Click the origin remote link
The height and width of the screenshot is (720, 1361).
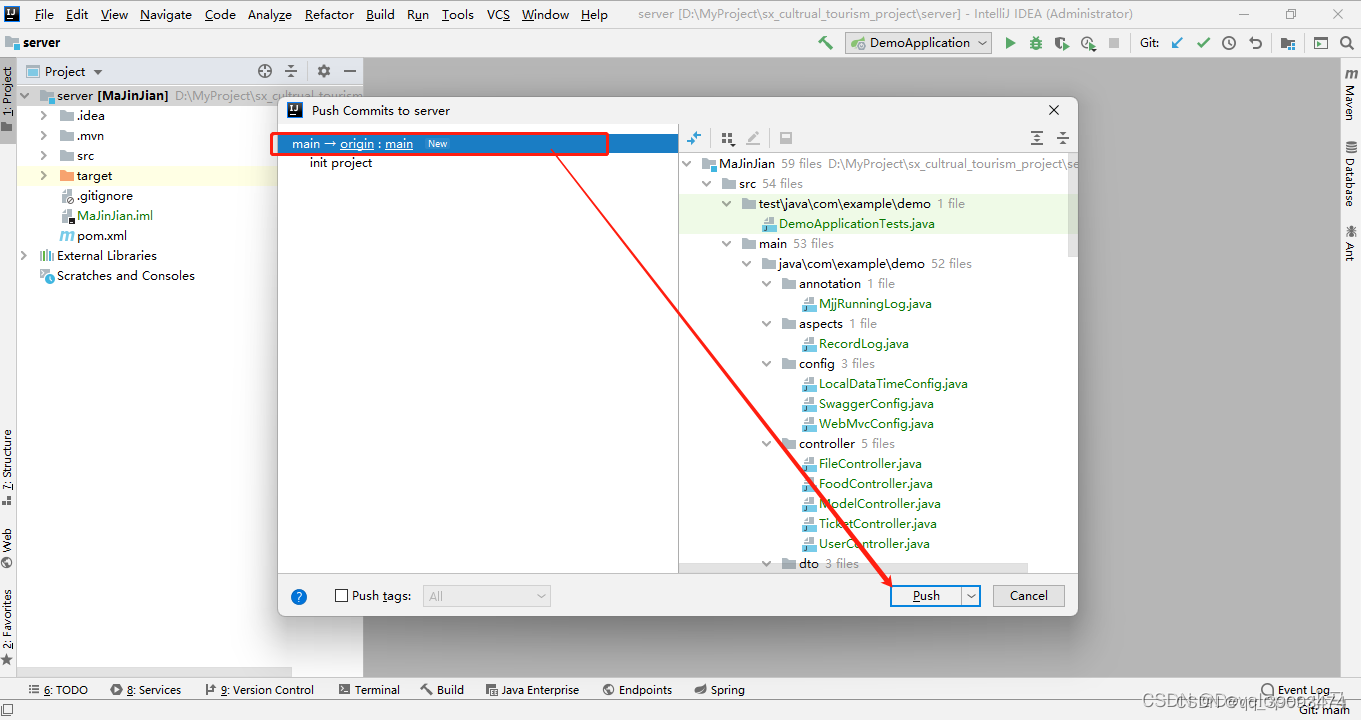(x=357, y=144)
